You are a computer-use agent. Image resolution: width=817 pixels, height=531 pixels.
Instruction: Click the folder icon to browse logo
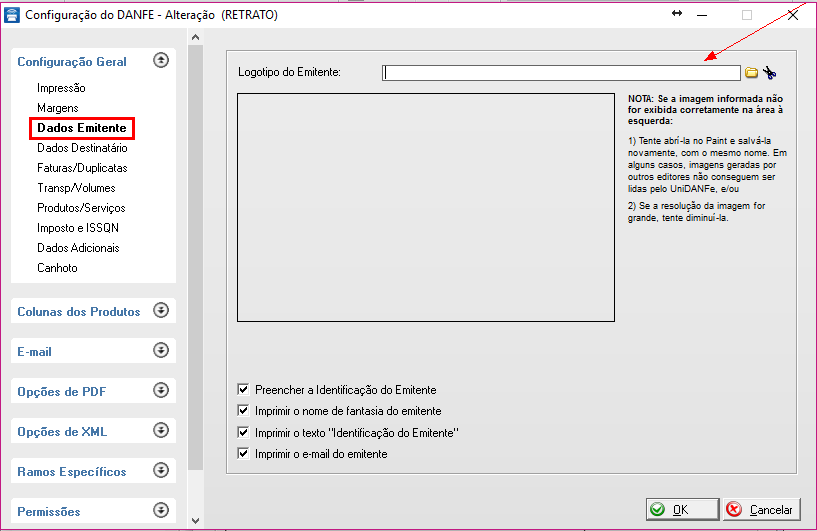752,73
